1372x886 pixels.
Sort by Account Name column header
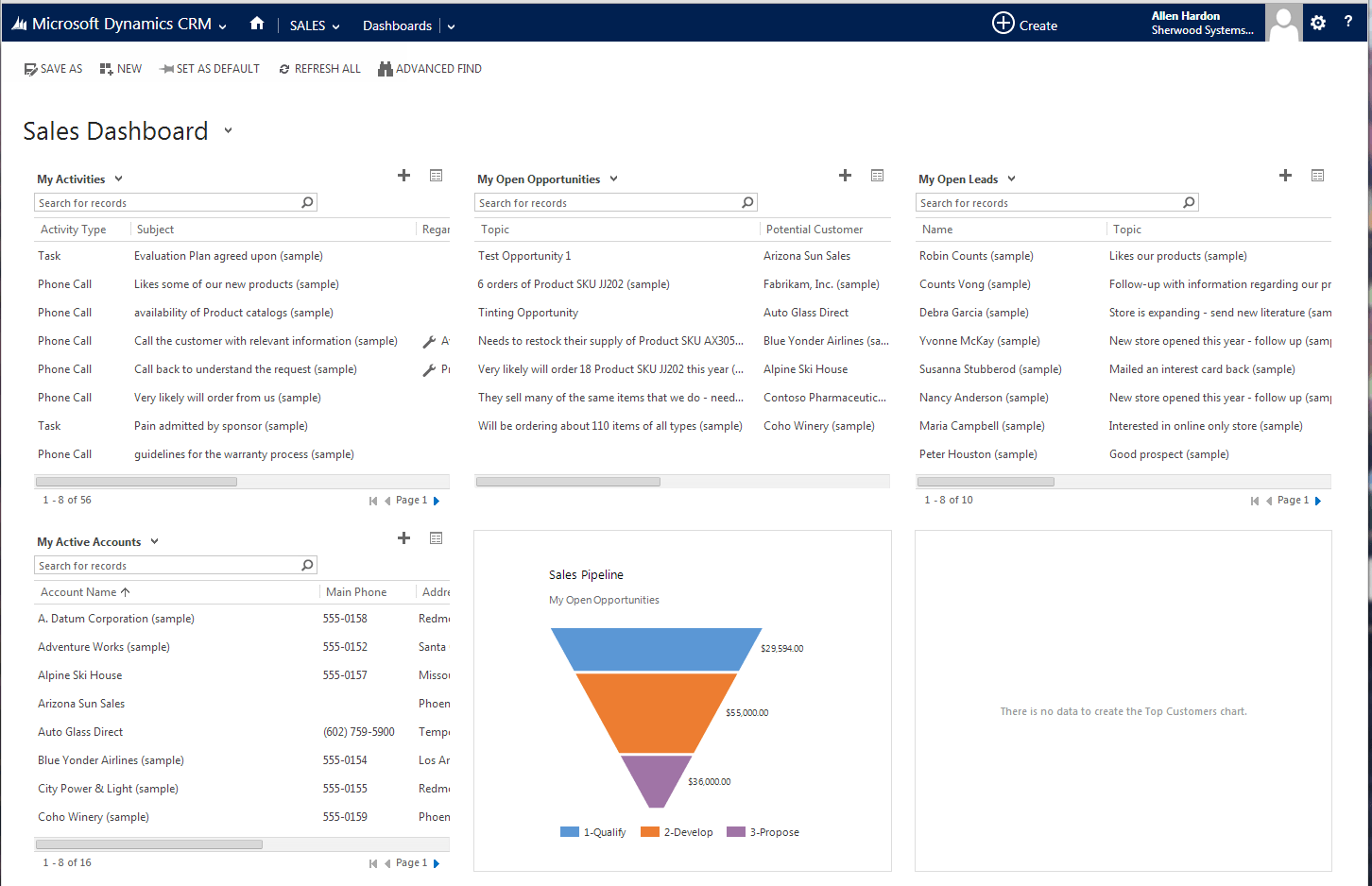point(85,592)
